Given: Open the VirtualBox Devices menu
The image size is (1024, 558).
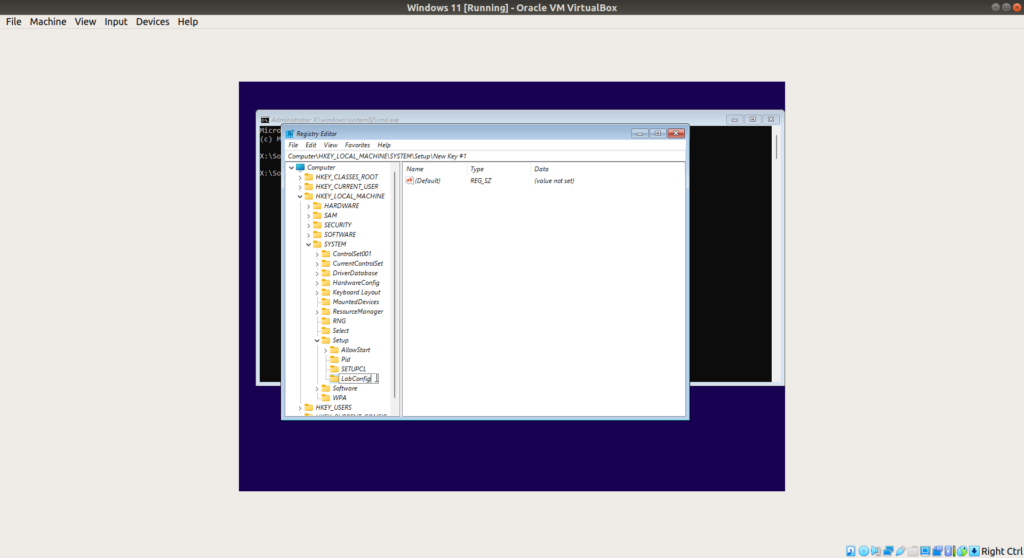Looking at the screenshot, I should [152, 22].
